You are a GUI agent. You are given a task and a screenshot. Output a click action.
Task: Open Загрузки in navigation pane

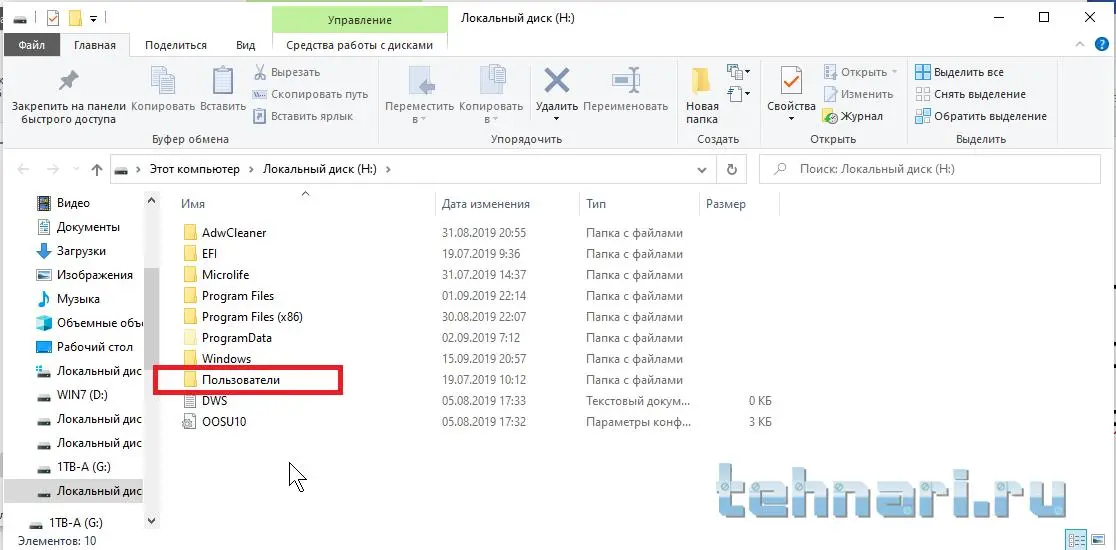pos(81,251)
